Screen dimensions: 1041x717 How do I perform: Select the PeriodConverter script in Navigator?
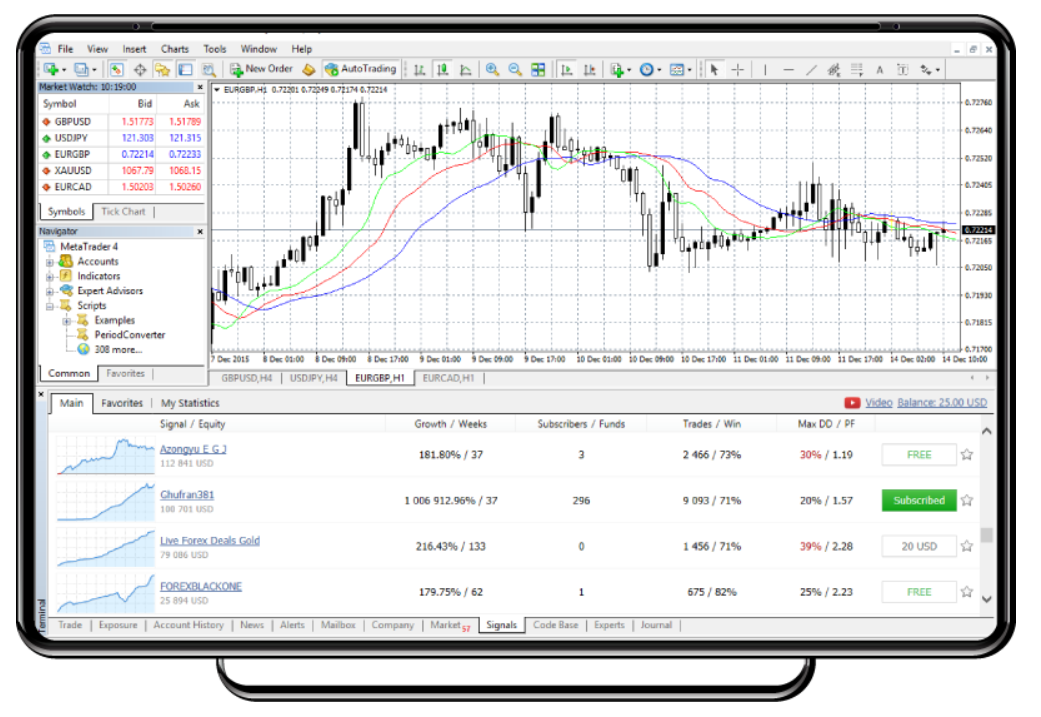pos(129,335)
